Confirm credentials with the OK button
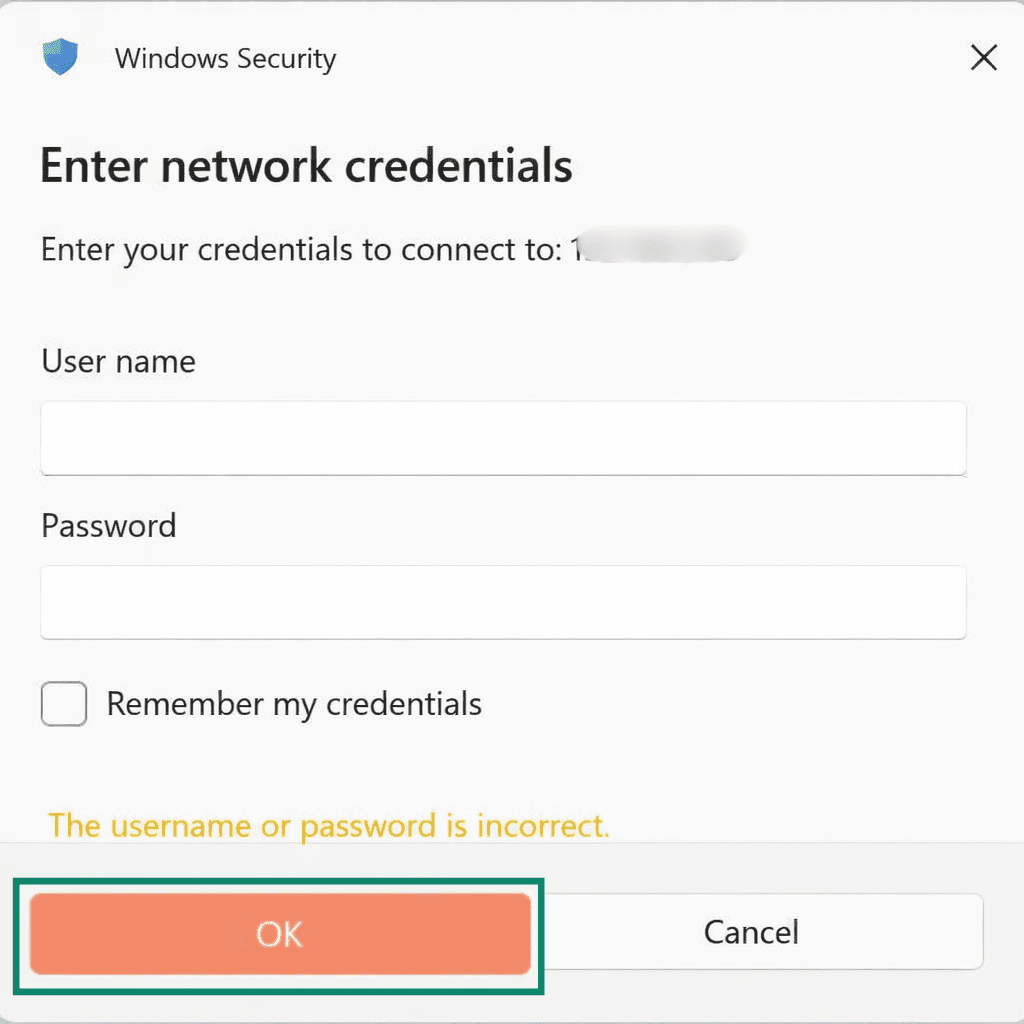This screenshot has height=1024, width=1024. click(280, 933)
